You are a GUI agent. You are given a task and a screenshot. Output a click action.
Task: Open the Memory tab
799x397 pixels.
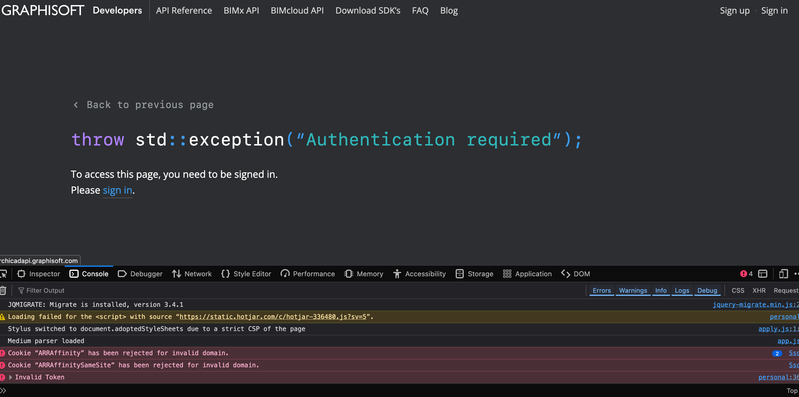pyautogui.click(x=364, y=274)
